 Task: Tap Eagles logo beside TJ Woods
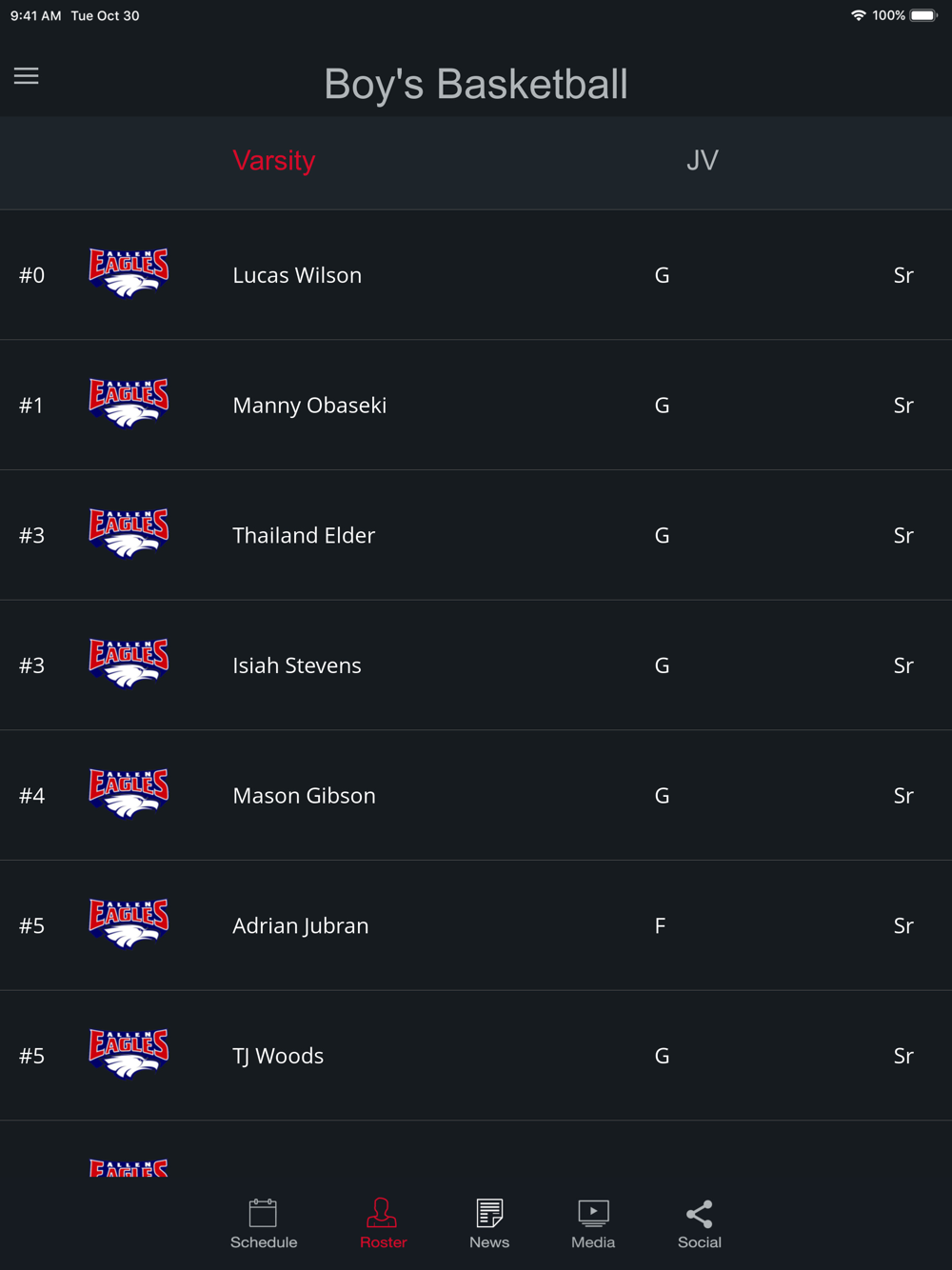point(129,1055)
